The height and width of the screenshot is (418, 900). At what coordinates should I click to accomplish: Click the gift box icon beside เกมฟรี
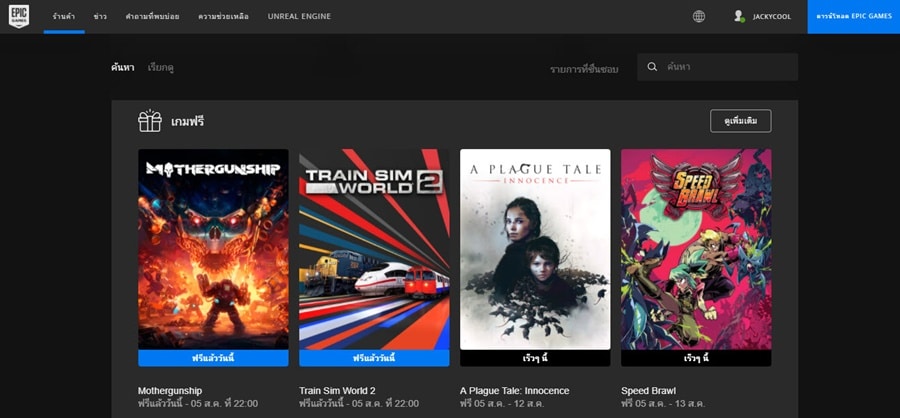point(150,121)
